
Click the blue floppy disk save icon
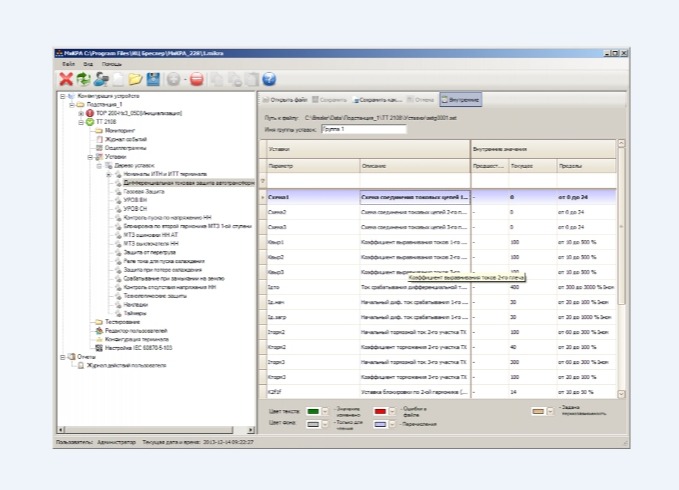(153, 79)
